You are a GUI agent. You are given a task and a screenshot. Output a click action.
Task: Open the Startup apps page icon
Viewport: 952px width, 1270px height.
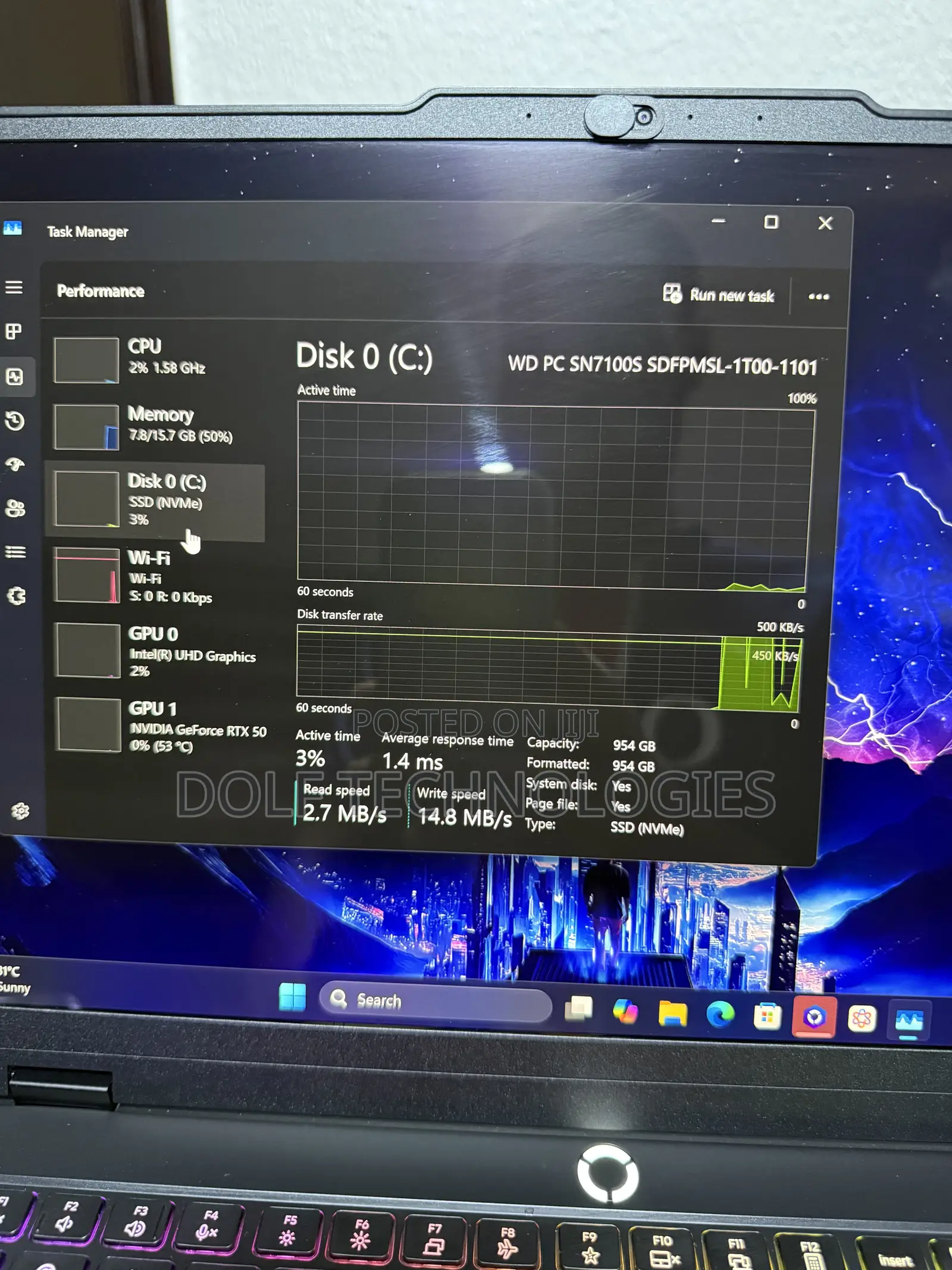(15, 464)
